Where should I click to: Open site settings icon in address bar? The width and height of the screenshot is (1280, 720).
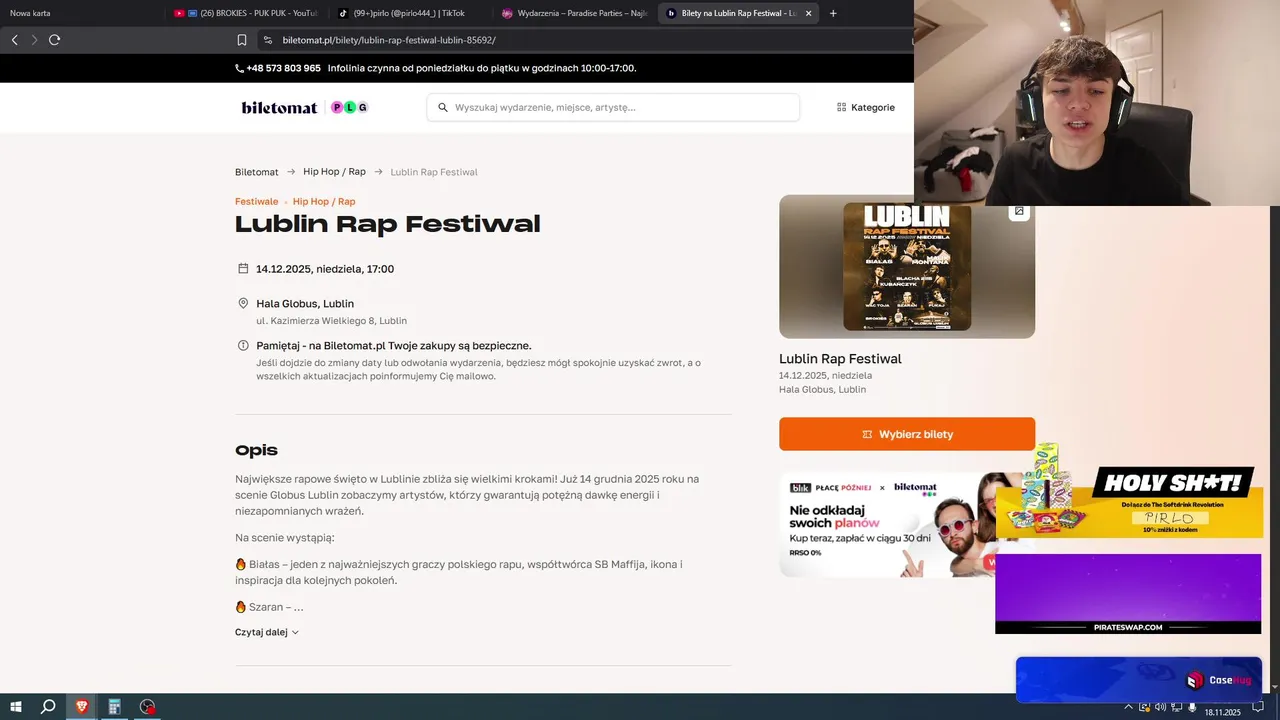pyautogui.click(x=267, y=40)
